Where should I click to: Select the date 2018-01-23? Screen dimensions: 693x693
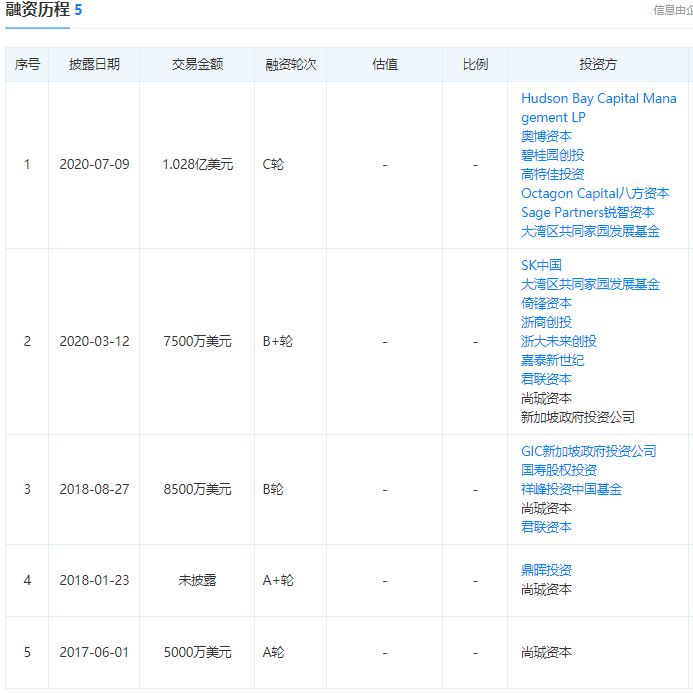pyautogui.click(x=94, y=580)
